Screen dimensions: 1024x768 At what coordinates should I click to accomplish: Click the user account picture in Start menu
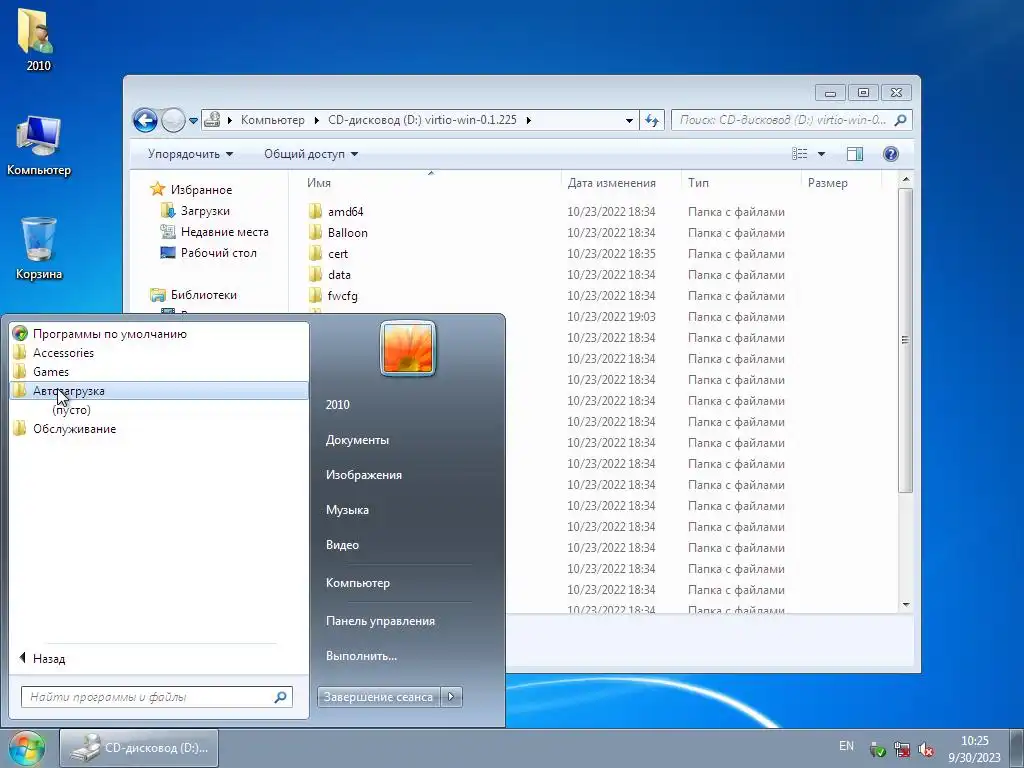408,349
